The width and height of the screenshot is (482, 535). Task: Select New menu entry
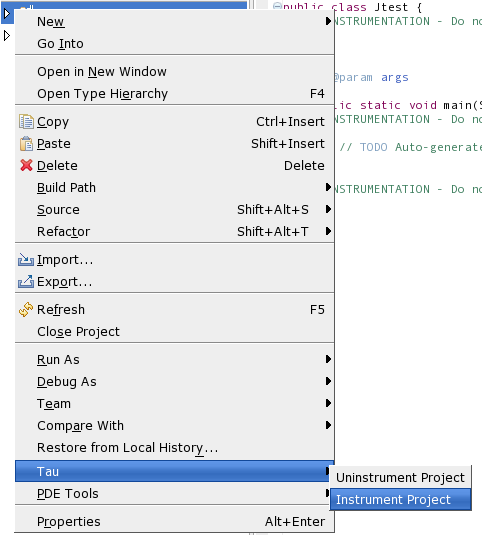click(x=174, y=21)
